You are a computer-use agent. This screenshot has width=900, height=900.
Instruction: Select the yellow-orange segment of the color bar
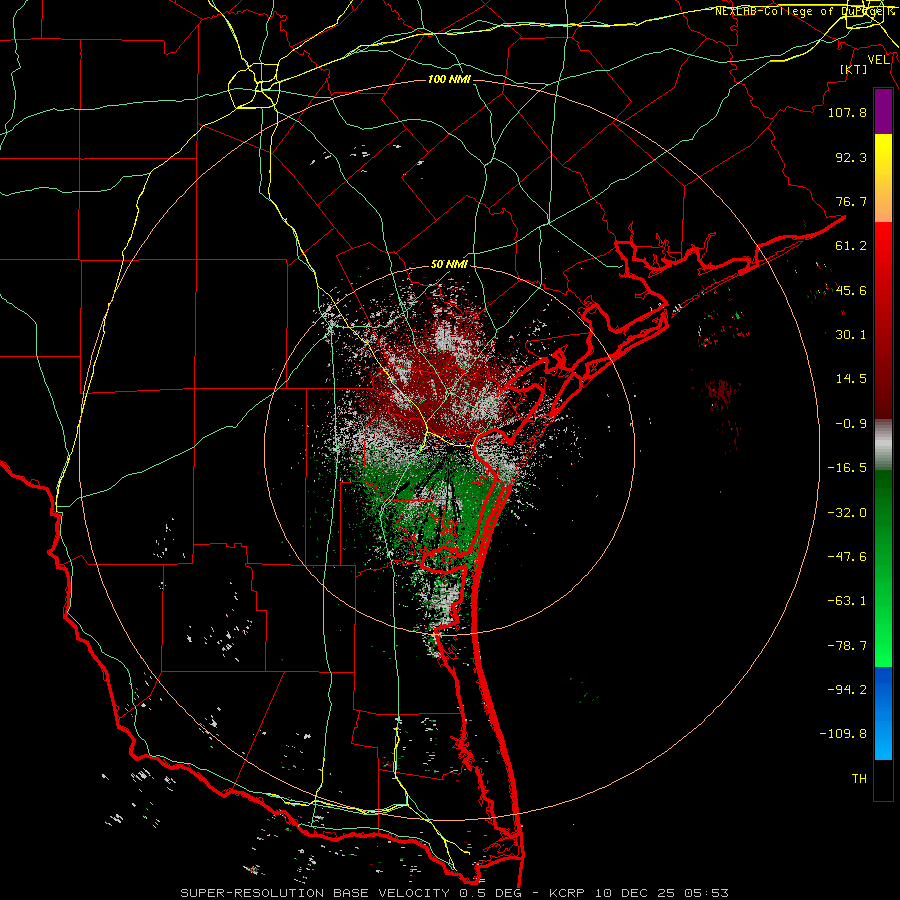coord(883,178)
